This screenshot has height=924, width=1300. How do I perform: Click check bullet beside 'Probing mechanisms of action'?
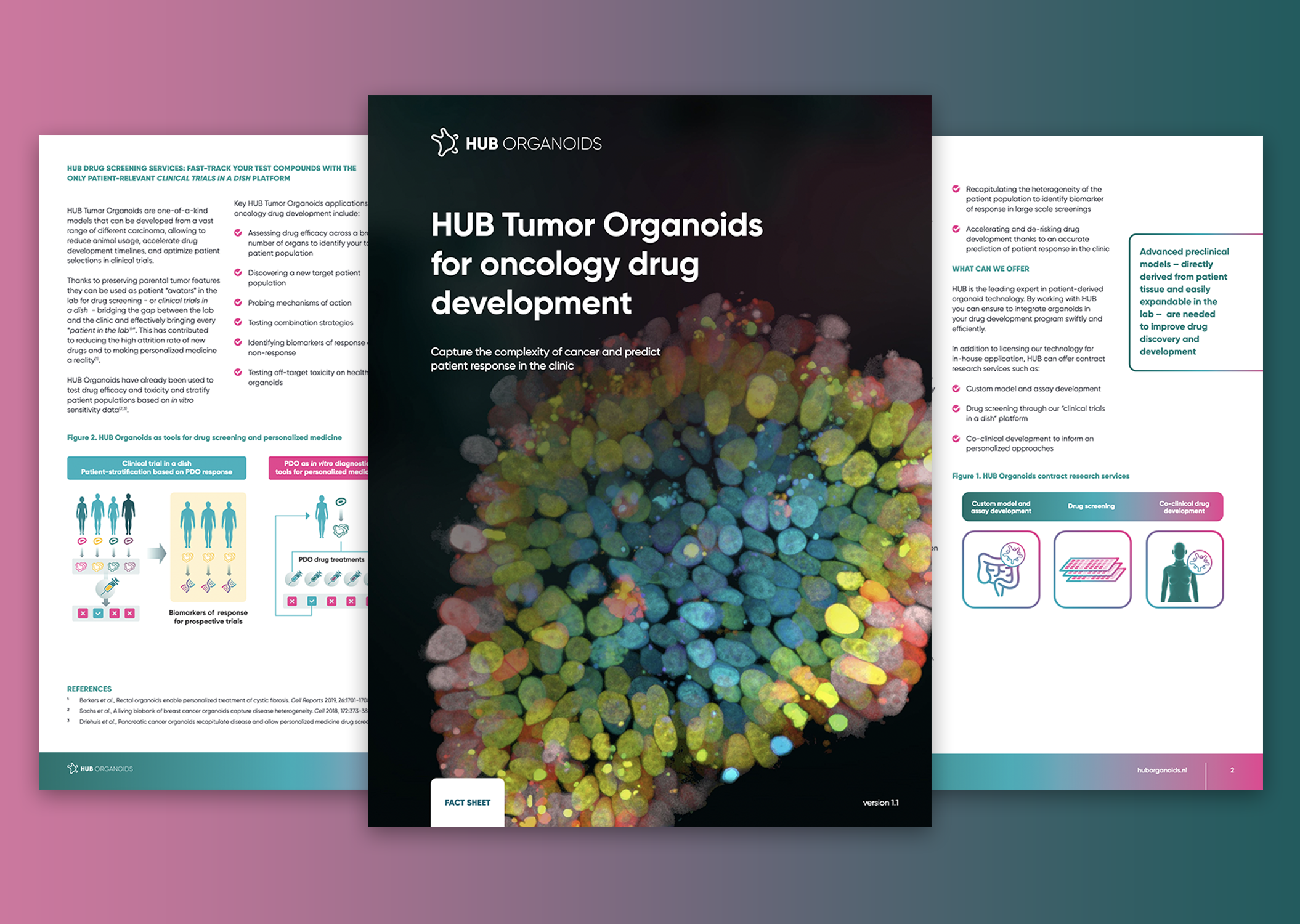click(x=238, y=302)
